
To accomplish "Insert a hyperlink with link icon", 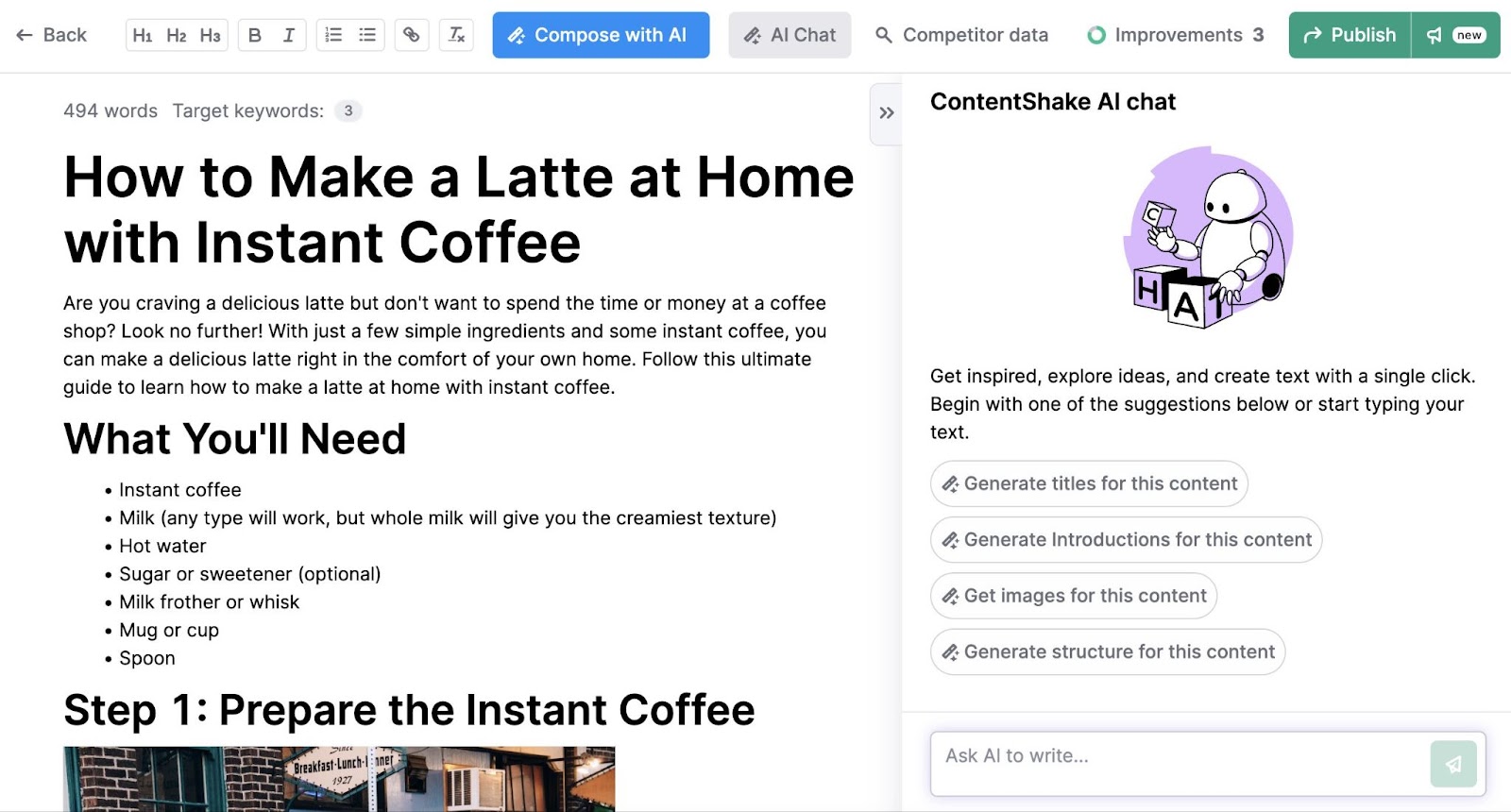I will [412, 35].
